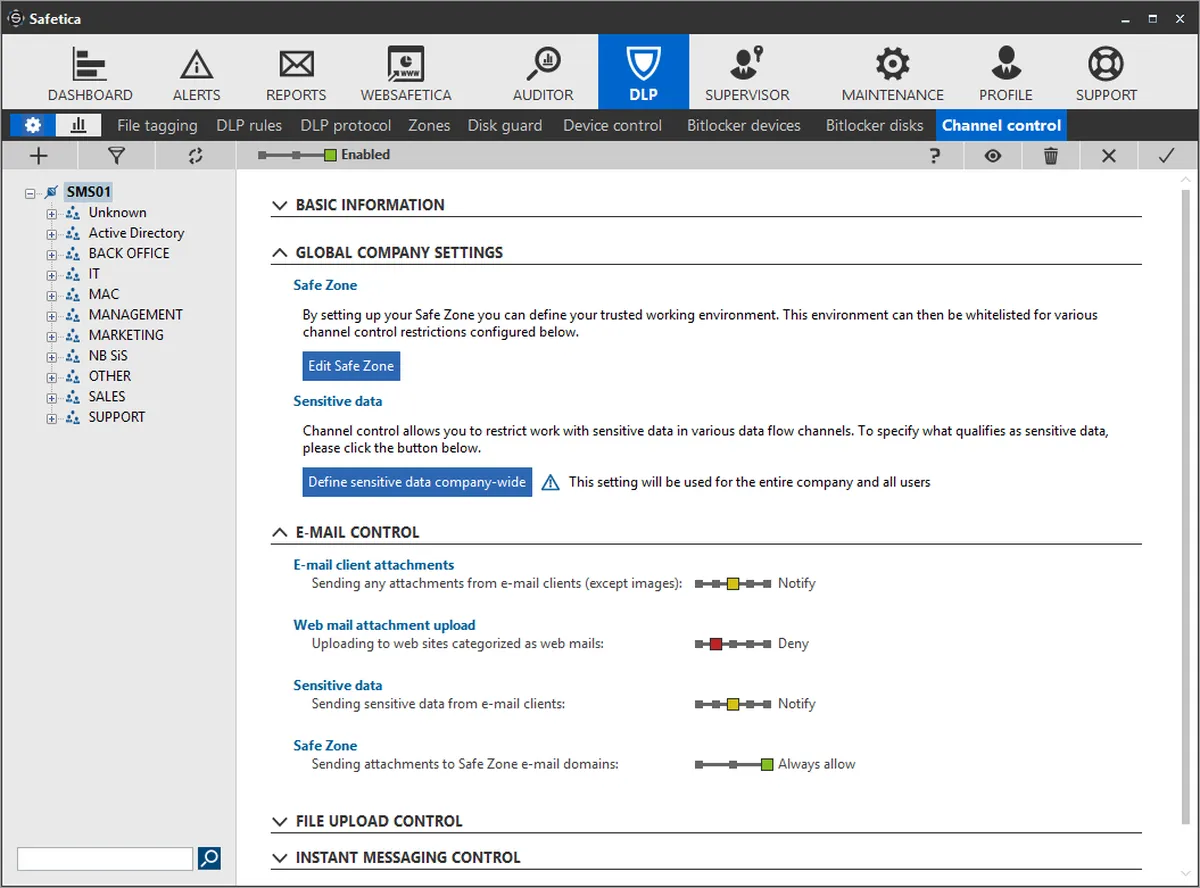Click the refresh tree icon
1200x888 pixels.
(x=195, y=155)
